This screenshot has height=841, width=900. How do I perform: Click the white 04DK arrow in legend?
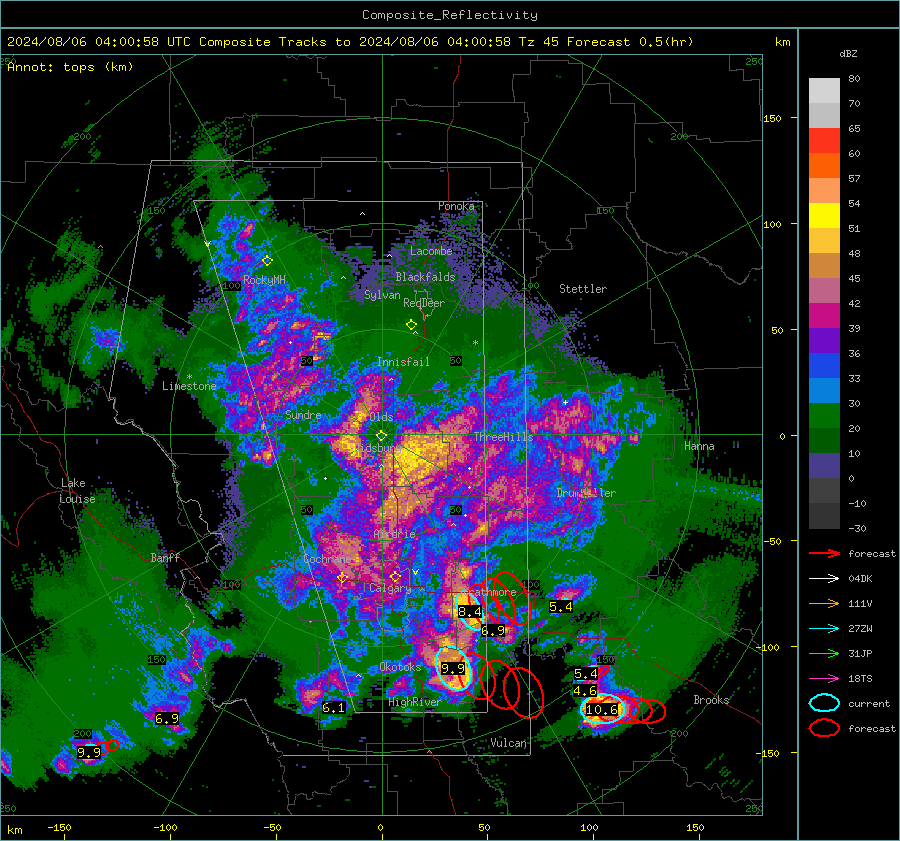tap(824, 579)
